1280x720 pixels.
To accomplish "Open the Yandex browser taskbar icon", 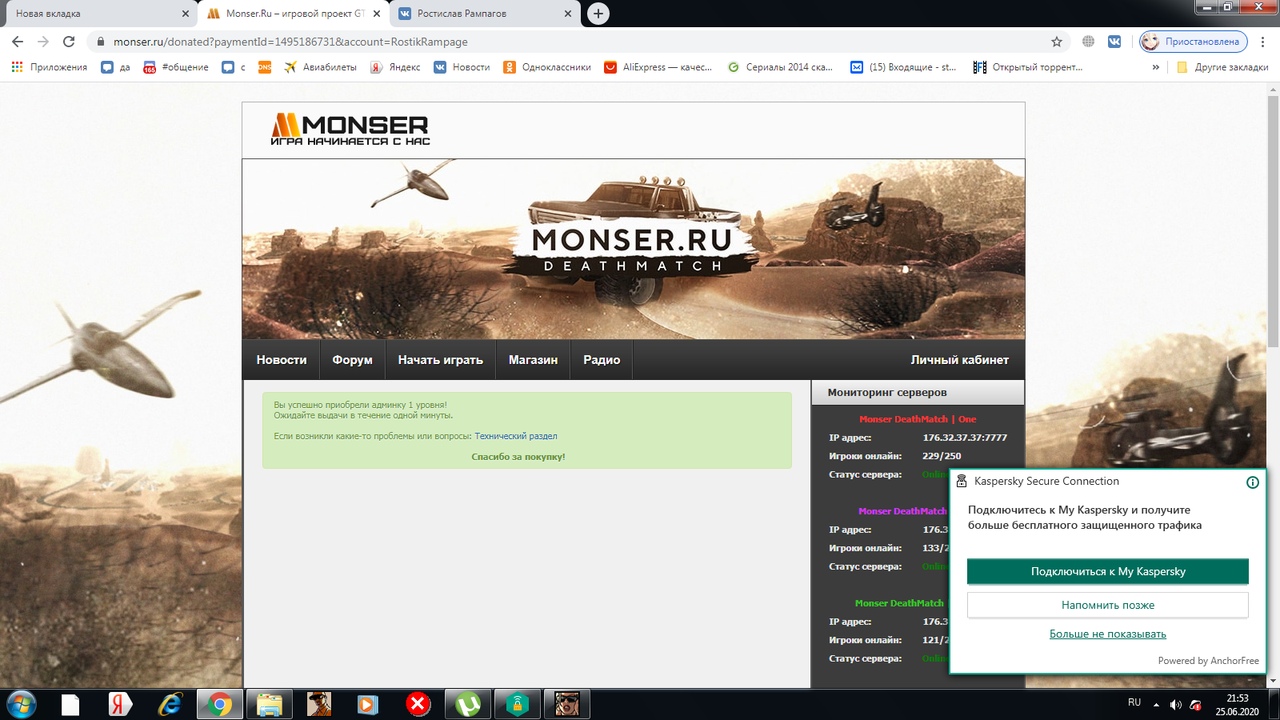I will point(121,704).
